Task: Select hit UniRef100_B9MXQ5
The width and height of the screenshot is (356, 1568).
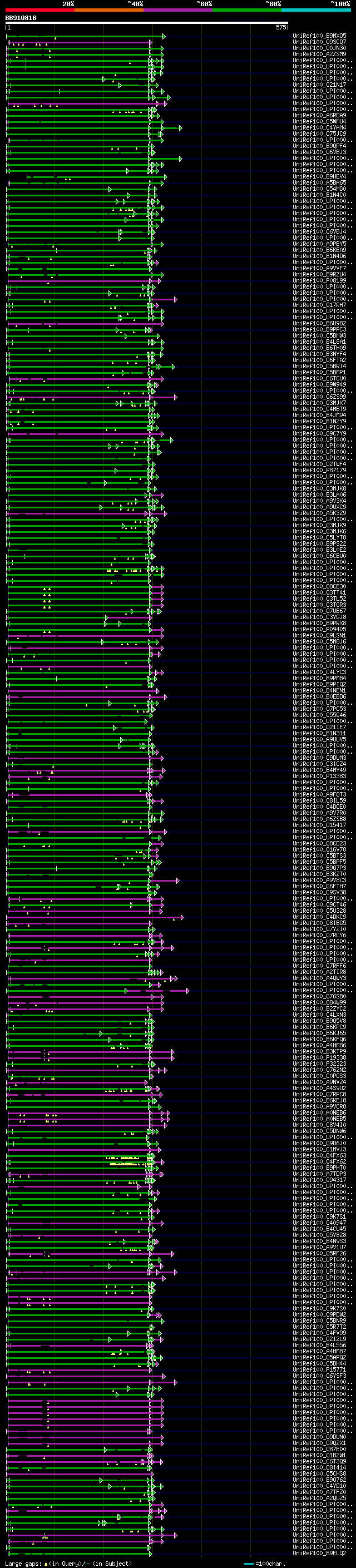Action: point(319,36)
